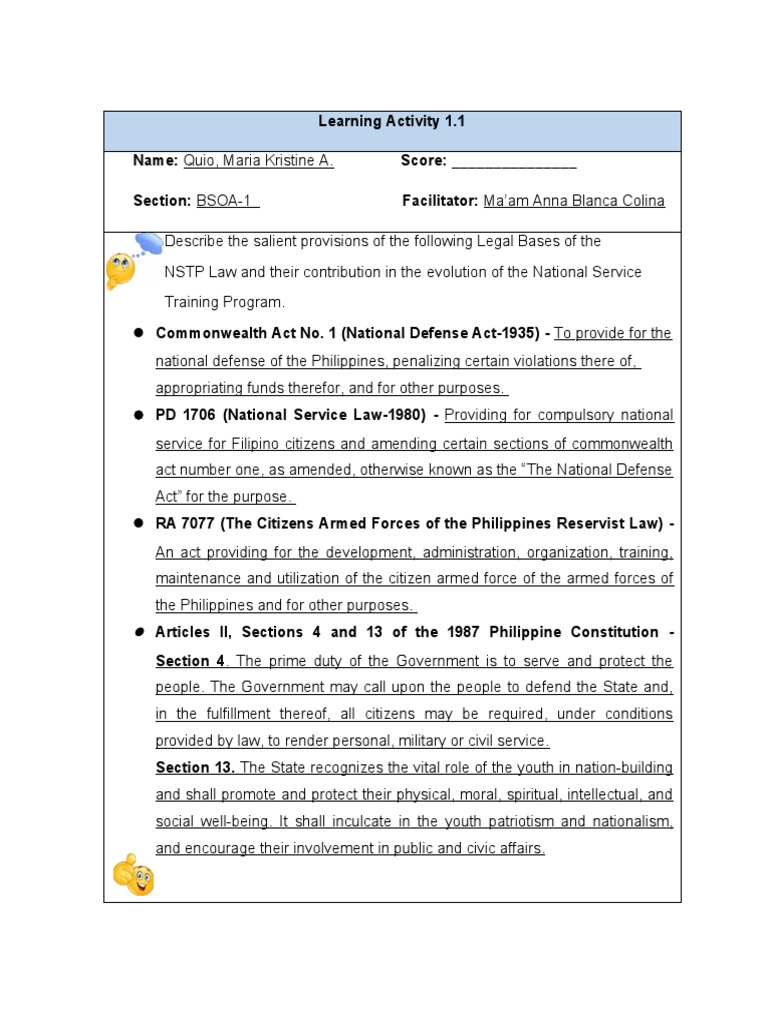768x1024 pixels.
Task: Click 'NSTP Law and their contribution' line
Action: tap(403, 272)
